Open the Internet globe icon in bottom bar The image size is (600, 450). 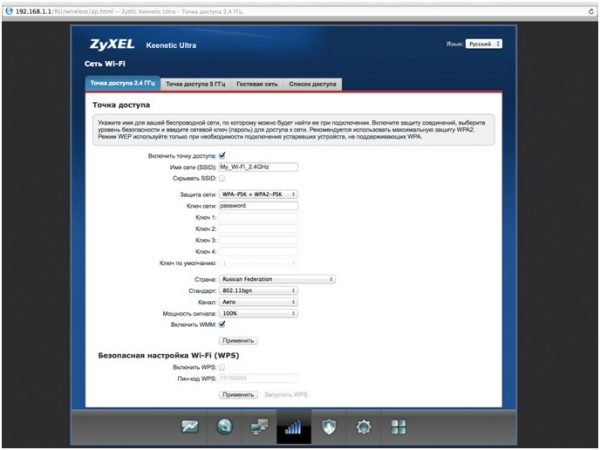coord(225,426)
